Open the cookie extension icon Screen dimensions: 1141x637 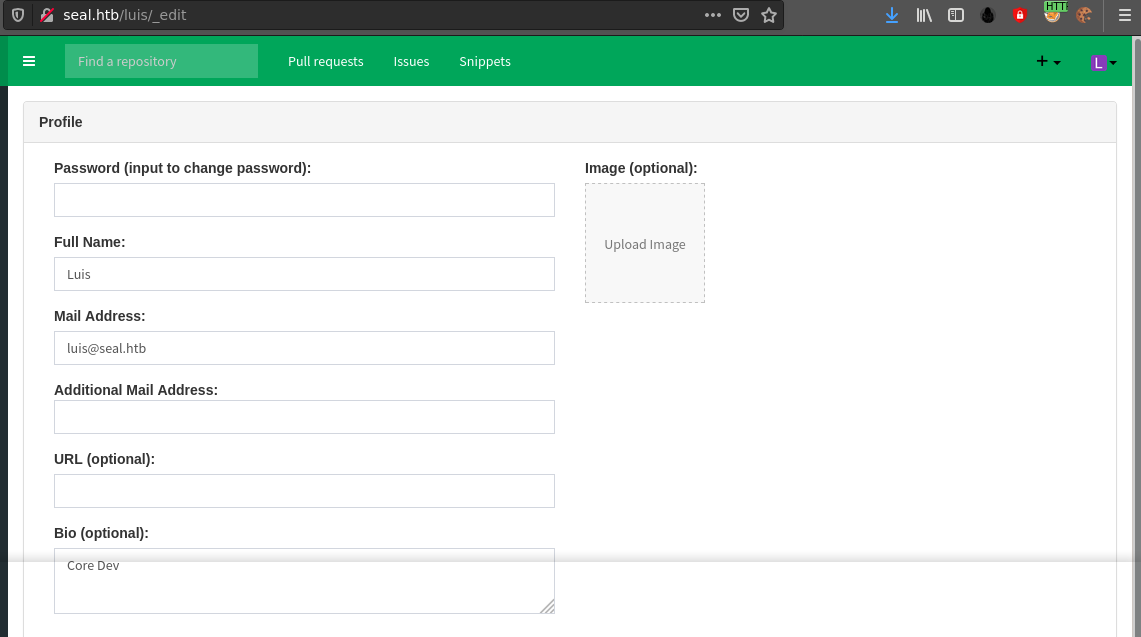1084,15
